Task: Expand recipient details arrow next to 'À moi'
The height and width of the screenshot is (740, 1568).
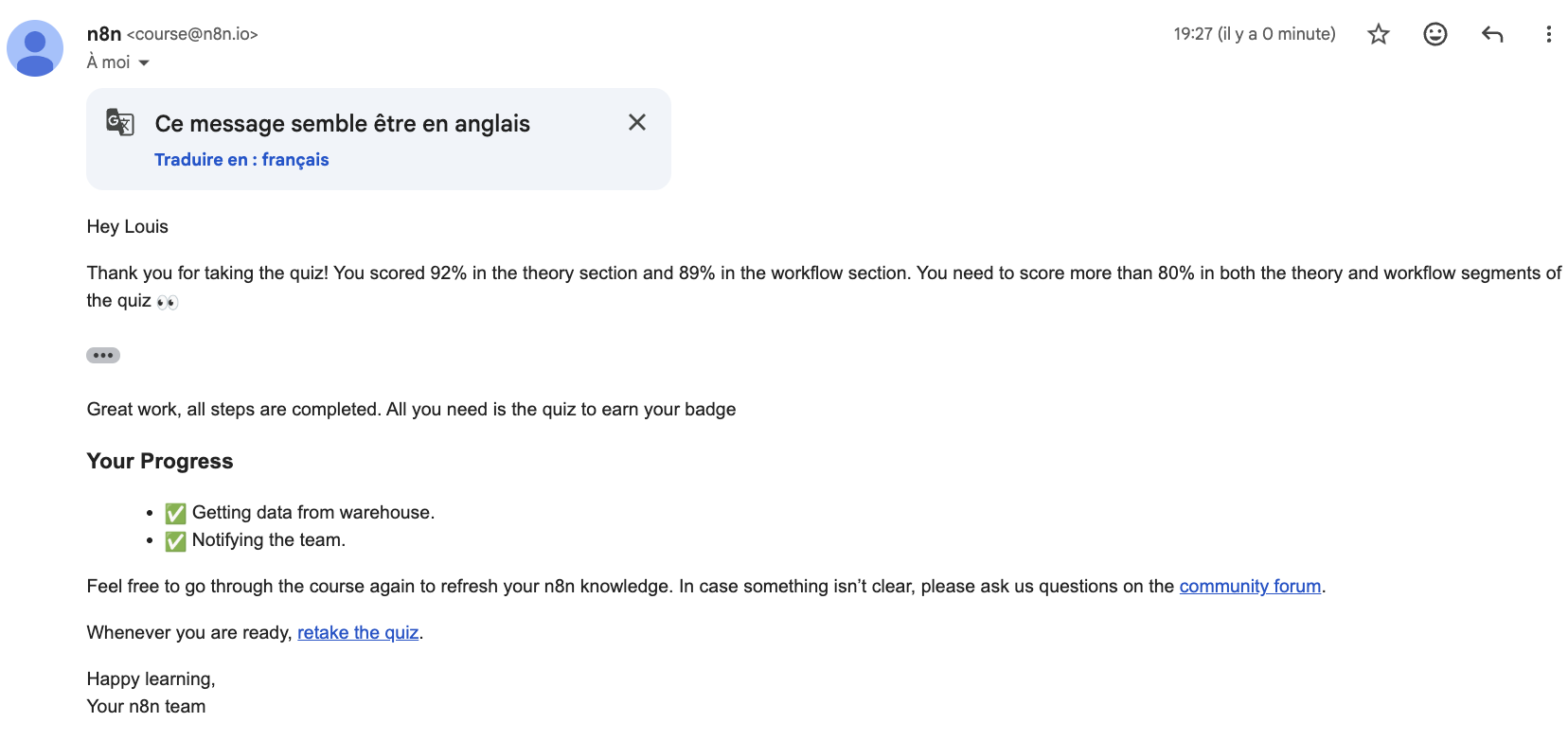Action: [144, 63]
